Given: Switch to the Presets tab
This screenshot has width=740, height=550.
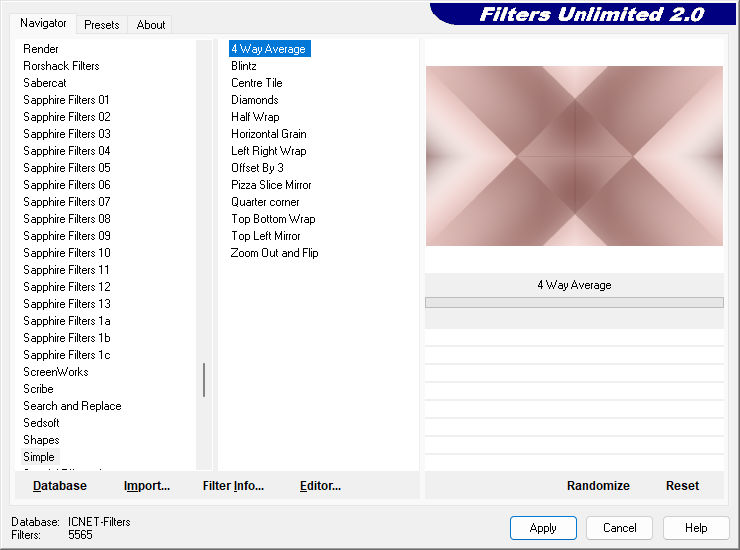Looking at the screenshot, I should pos(101,25).
